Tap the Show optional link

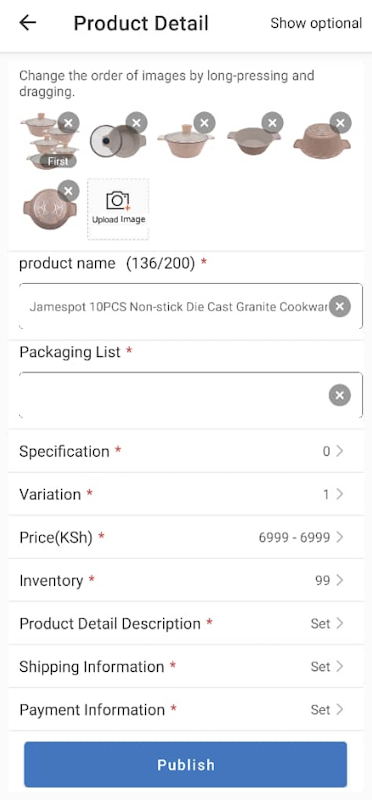click(x=316, y=23)
